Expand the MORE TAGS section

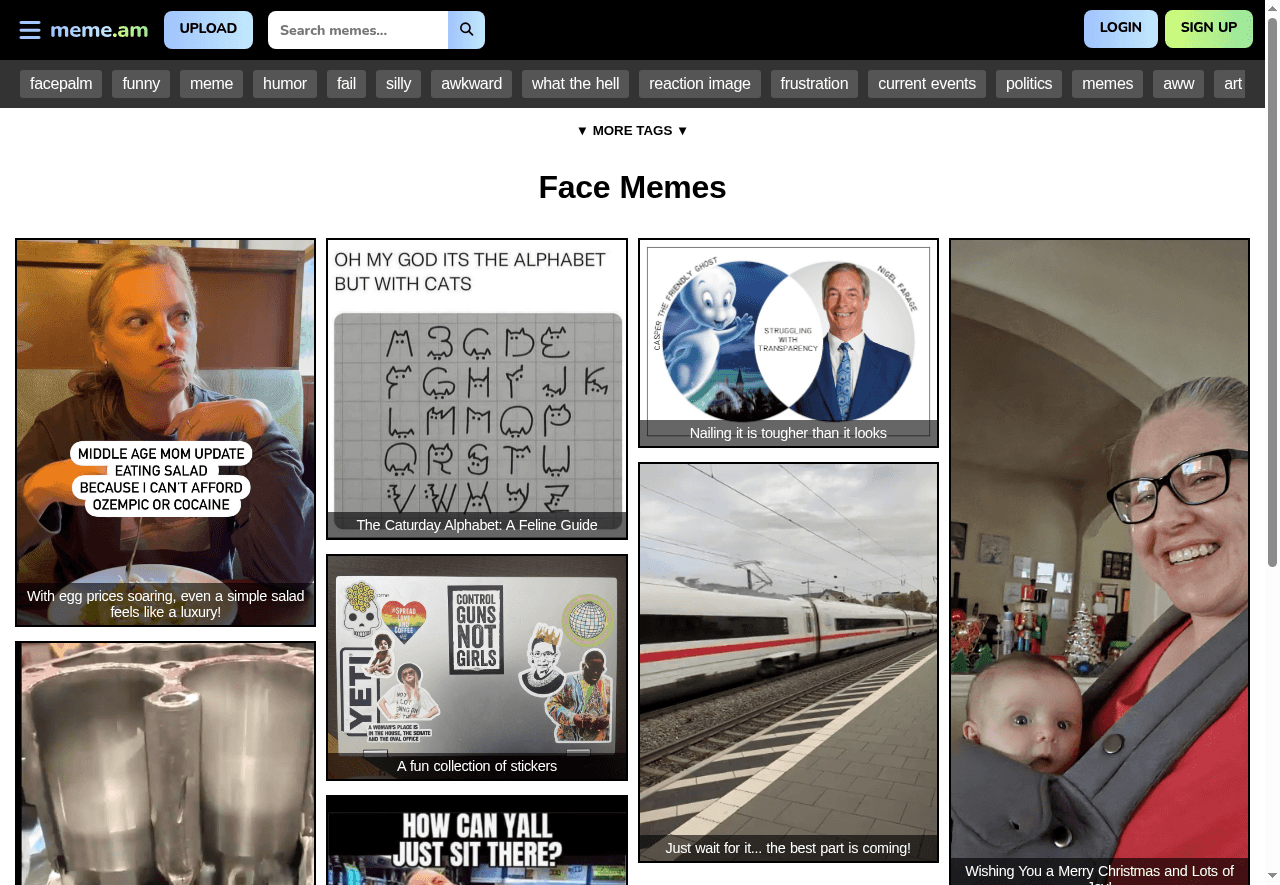632,130
